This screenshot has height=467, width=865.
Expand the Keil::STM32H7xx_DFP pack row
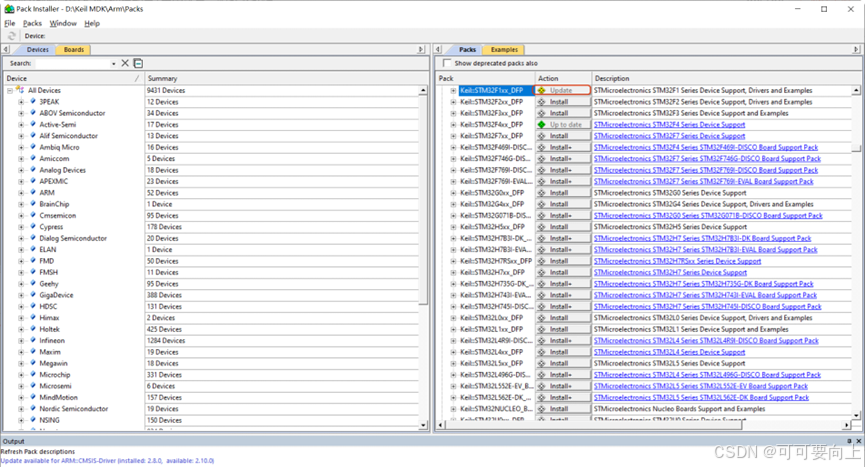tap(453, 272)
